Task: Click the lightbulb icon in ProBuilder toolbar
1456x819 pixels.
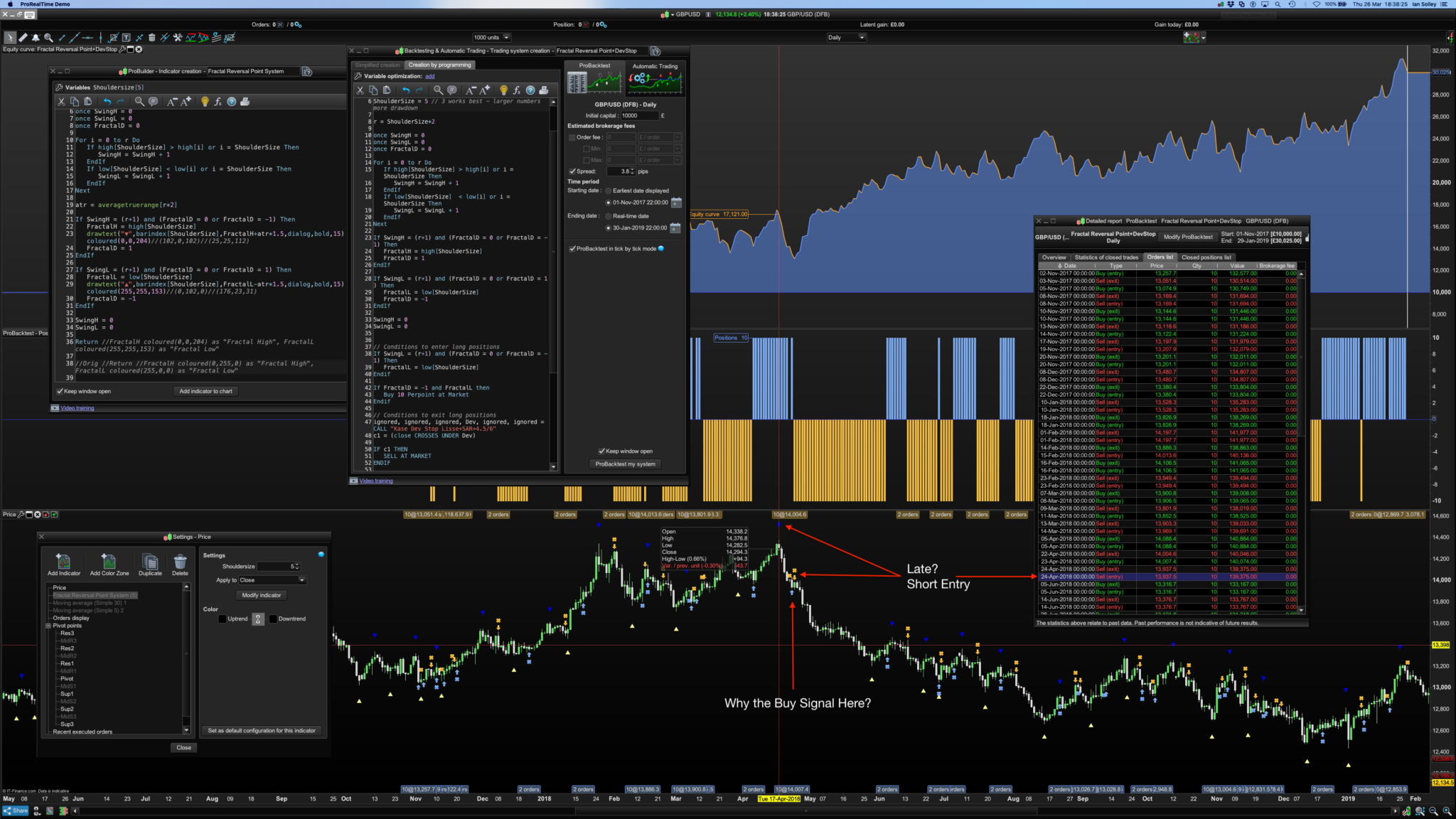Action: pos(205,102)
